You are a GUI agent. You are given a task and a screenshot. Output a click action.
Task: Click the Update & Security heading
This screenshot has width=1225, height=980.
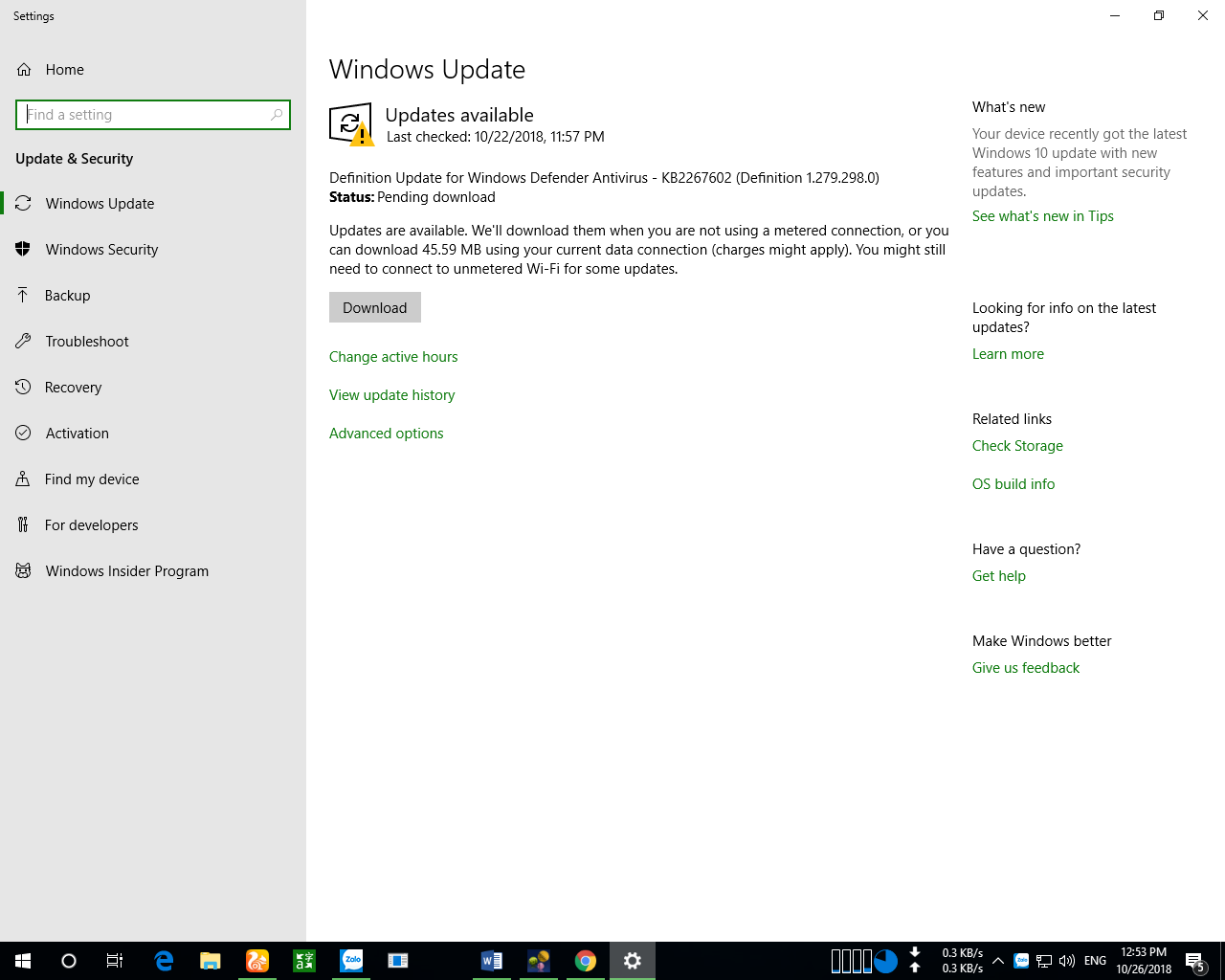(75, 159)
